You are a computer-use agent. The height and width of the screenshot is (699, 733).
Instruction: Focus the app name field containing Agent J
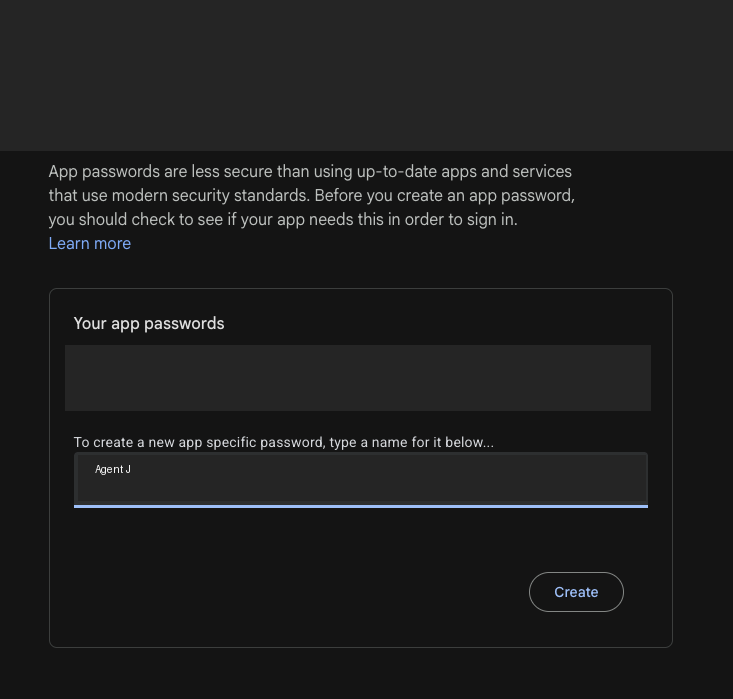point(361,478)
